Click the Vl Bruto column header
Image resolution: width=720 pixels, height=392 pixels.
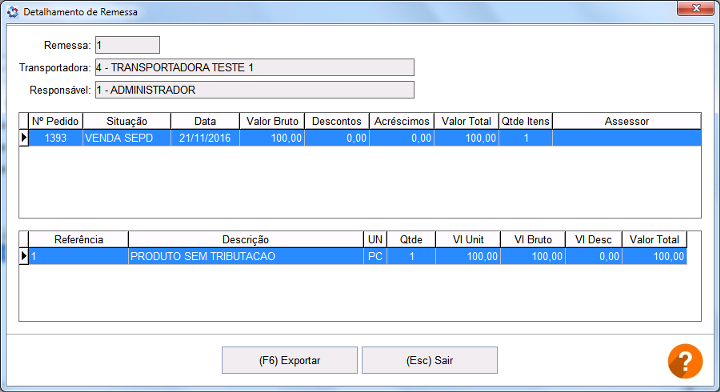[533, 240]
